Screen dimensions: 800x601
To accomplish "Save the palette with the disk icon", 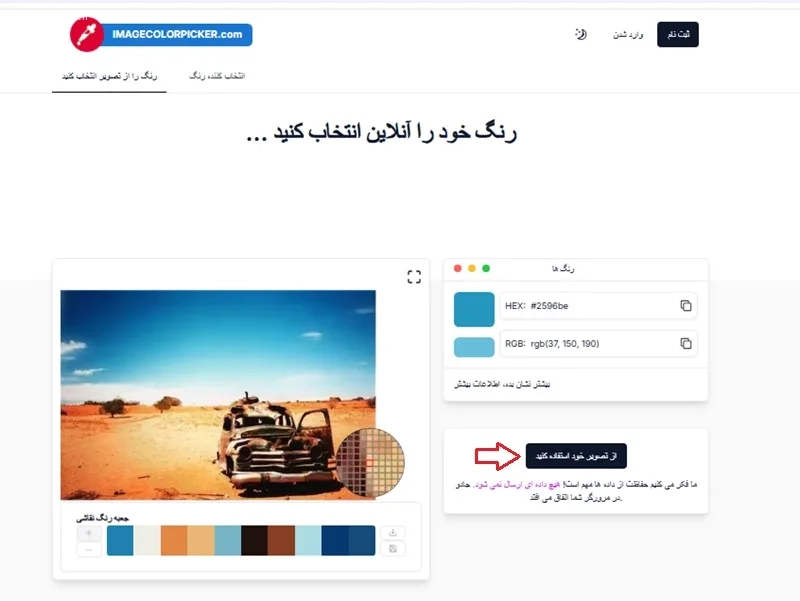I will click(394, 549).
